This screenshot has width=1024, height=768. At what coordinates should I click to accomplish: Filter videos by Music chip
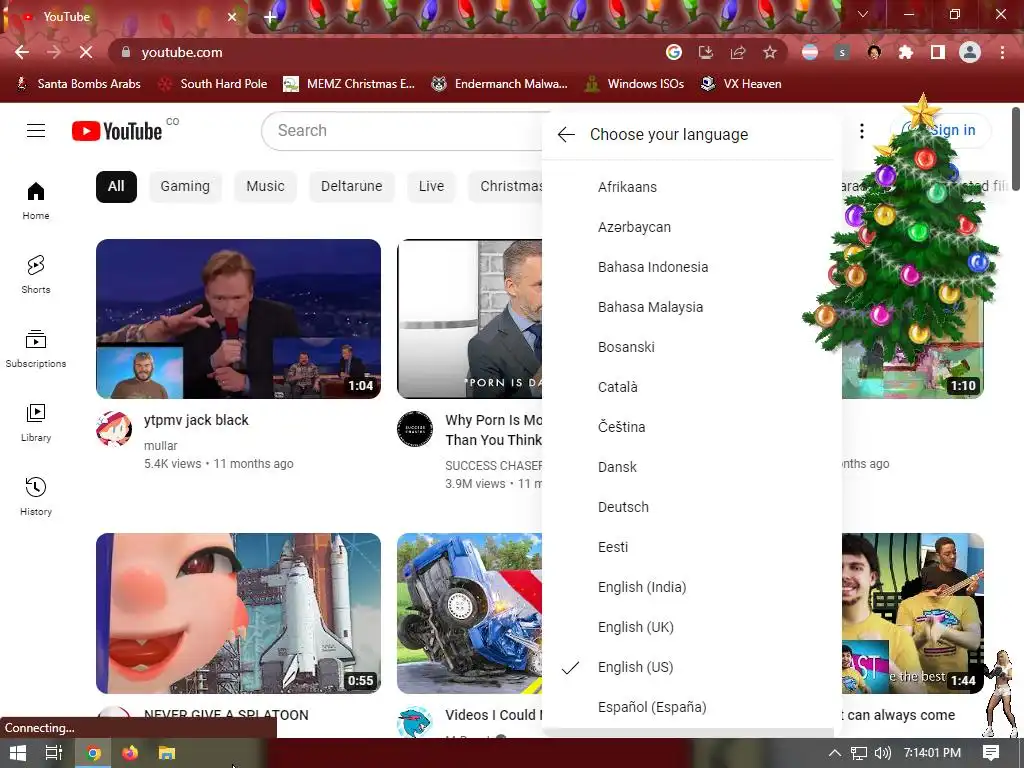265,187
